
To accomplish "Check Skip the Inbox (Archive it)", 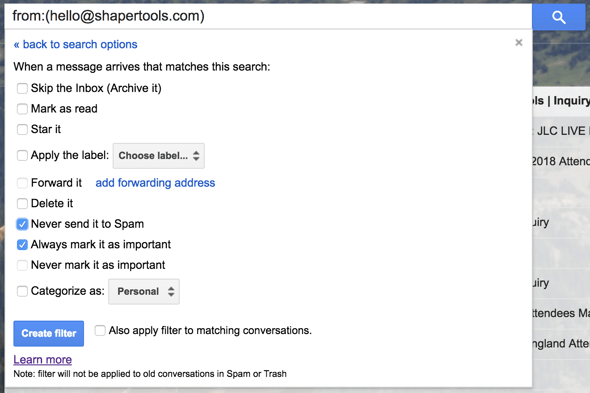I will 22,88.
